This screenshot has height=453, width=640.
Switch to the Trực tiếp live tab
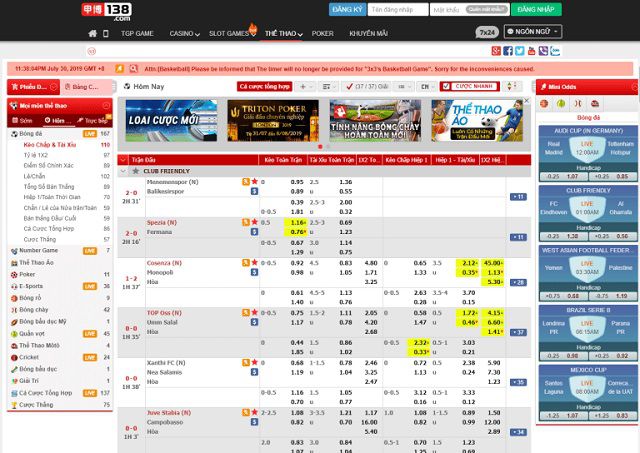pos(92,120)
